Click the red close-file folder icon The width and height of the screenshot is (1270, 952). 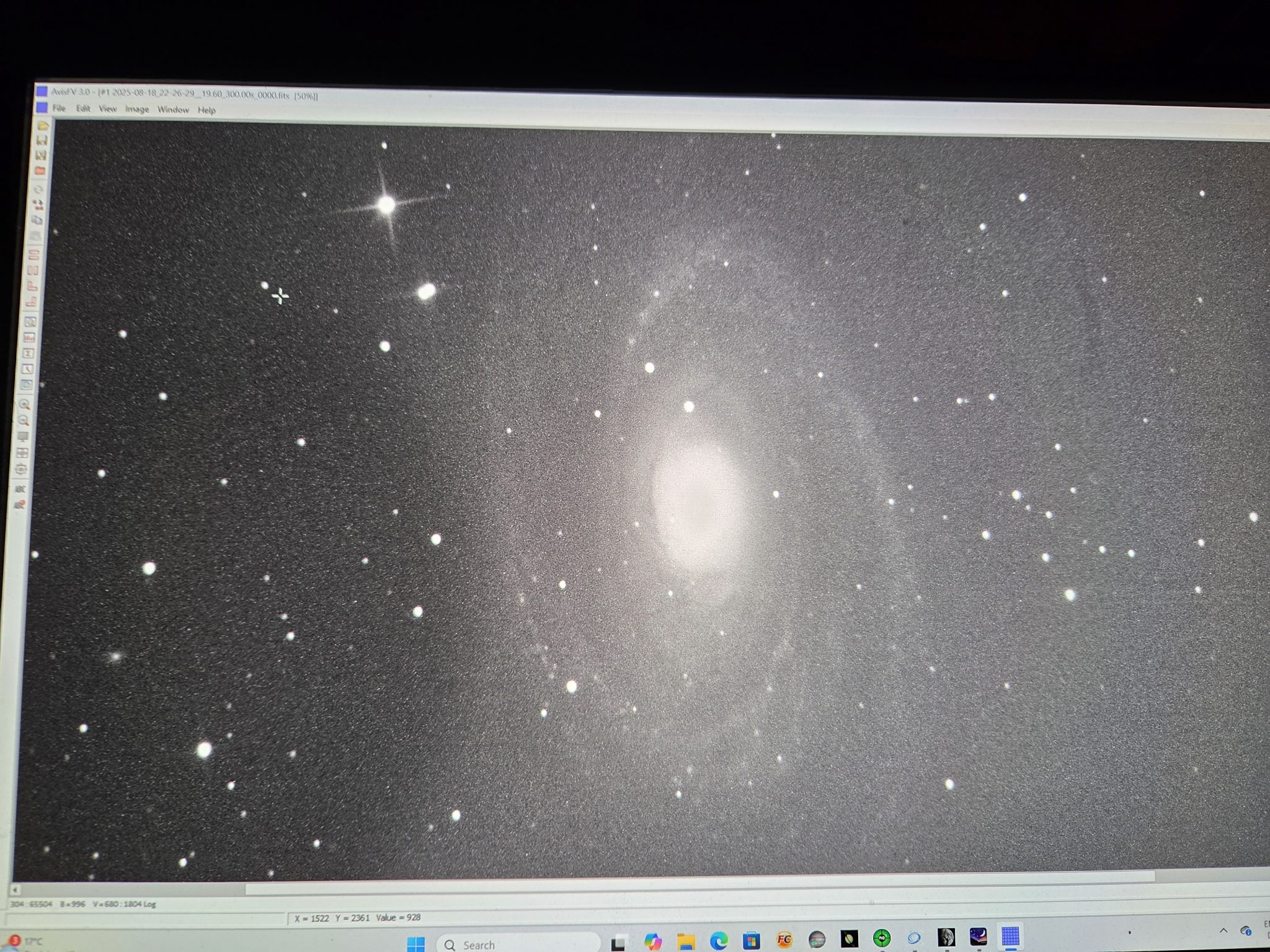point(40,170)
